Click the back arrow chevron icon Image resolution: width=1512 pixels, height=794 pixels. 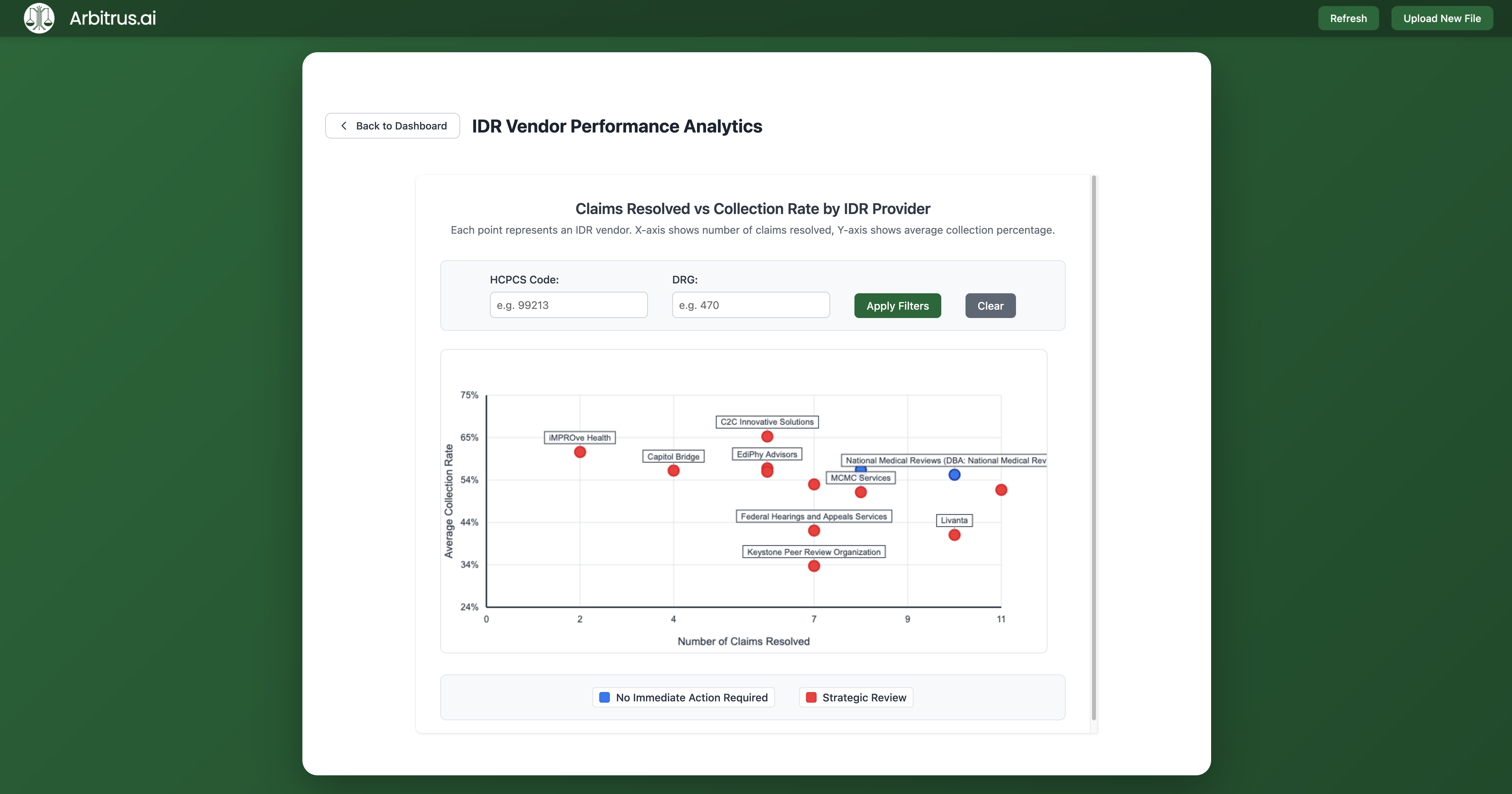point(344,126)
